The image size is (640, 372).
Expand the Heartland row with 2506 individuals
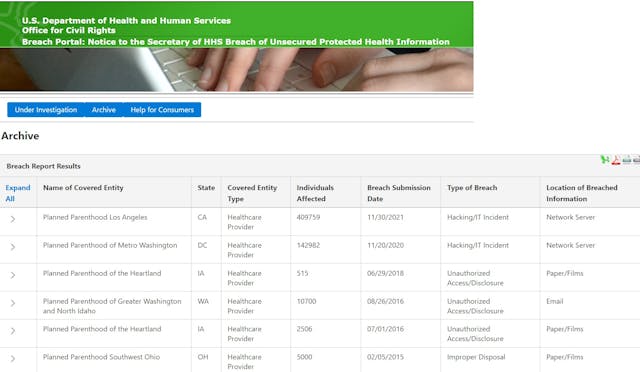pos(13,331)
